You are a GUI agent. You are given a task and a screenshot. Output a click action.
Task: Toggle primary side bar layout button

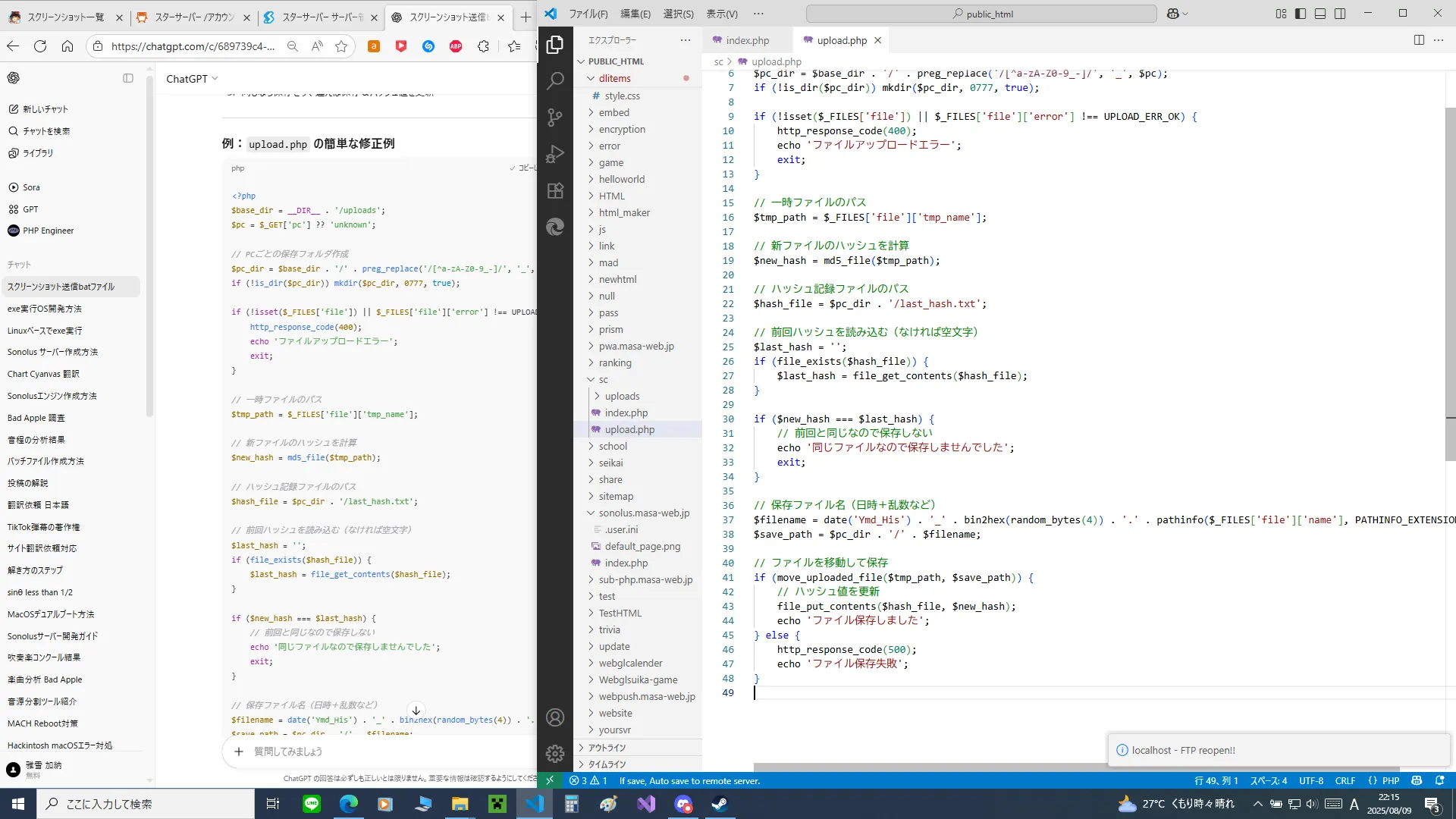[x=1301, y=14]
